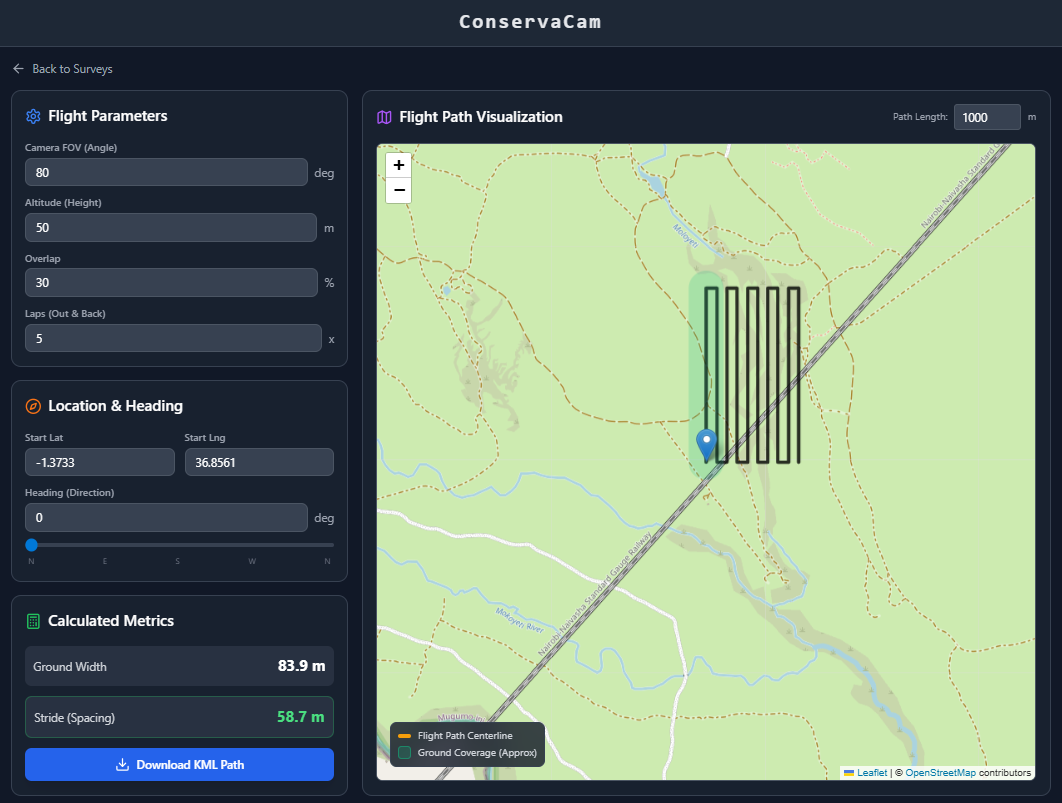The image size is (1062, 803).
Task: Click the download icon on the KML button
Action: [122, 764]
